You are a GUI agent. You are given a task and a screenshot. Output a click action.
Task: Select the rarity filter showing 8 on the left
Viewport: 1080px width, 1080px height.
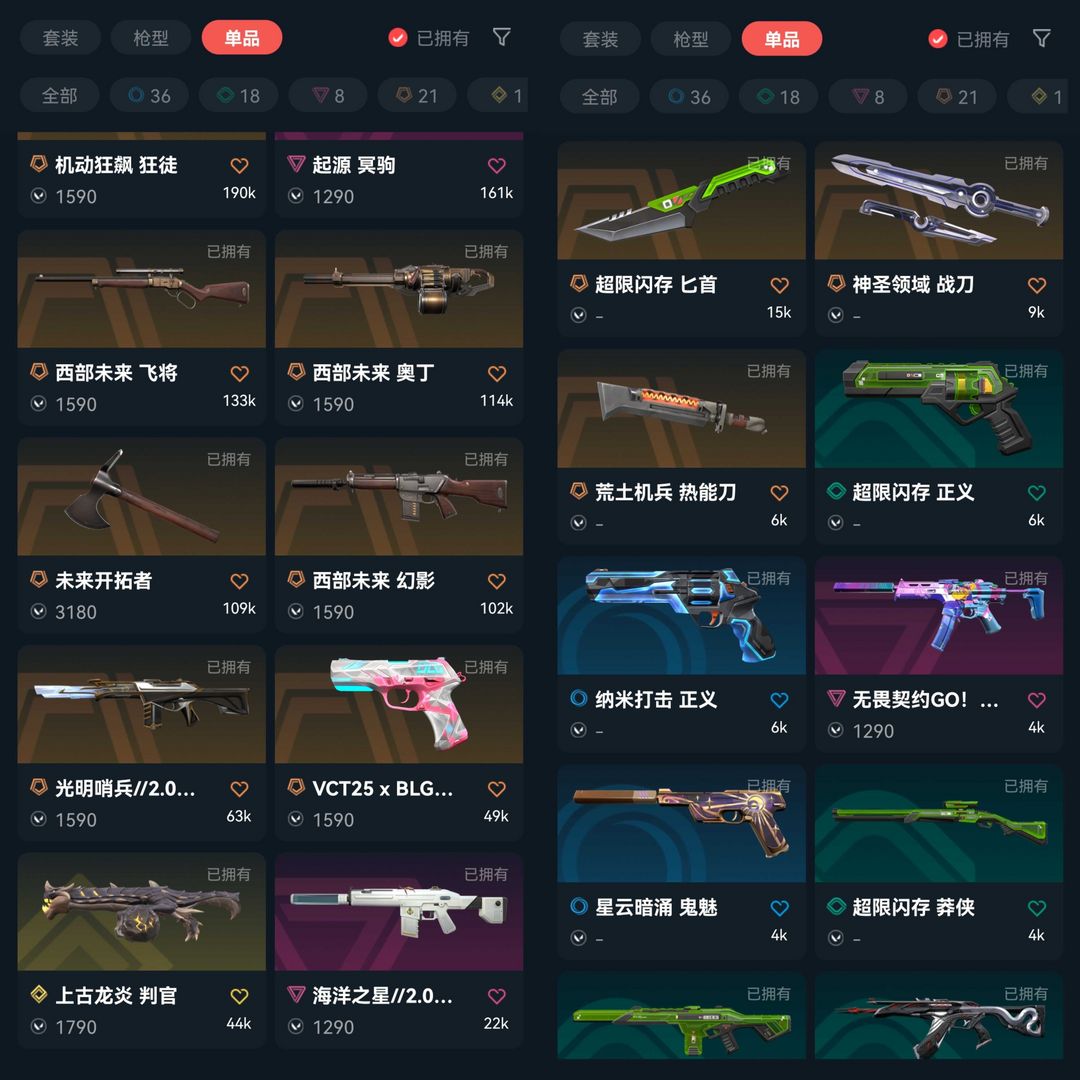click(x=328, y=95)
